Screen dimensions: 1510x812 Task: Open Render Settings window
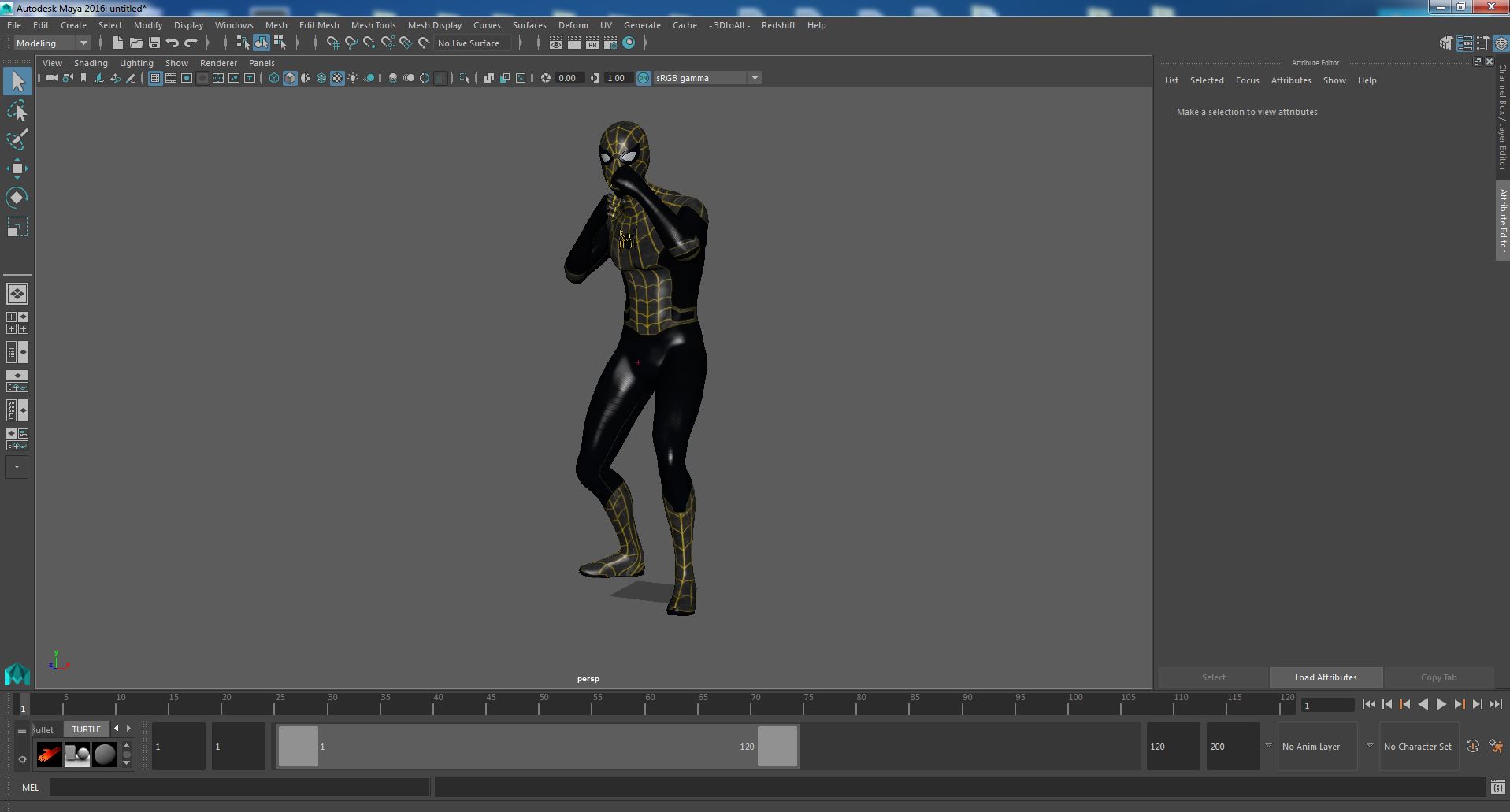click(610, 43)
